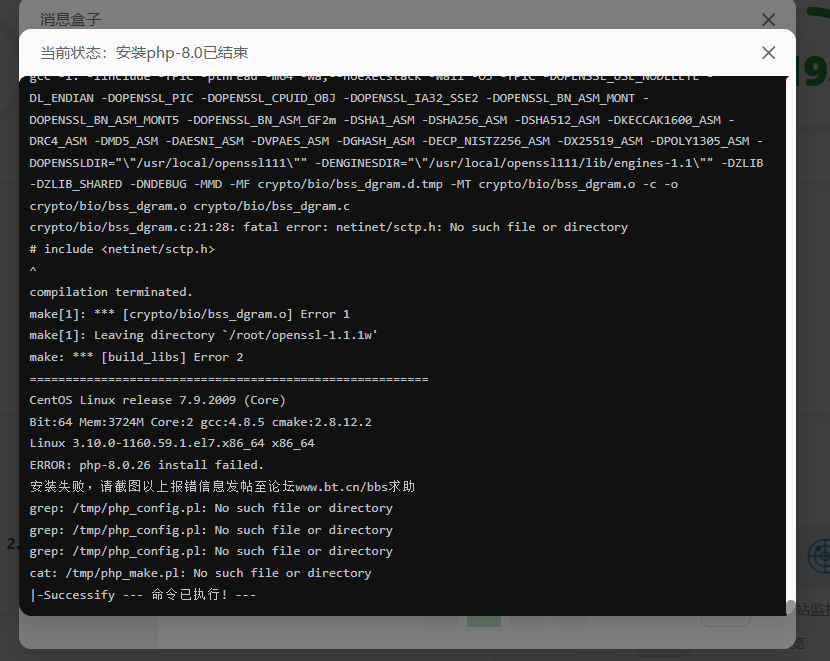830x661 pixels.
Task: Close the 消息盒子 message box window
Action: [768, 20]
